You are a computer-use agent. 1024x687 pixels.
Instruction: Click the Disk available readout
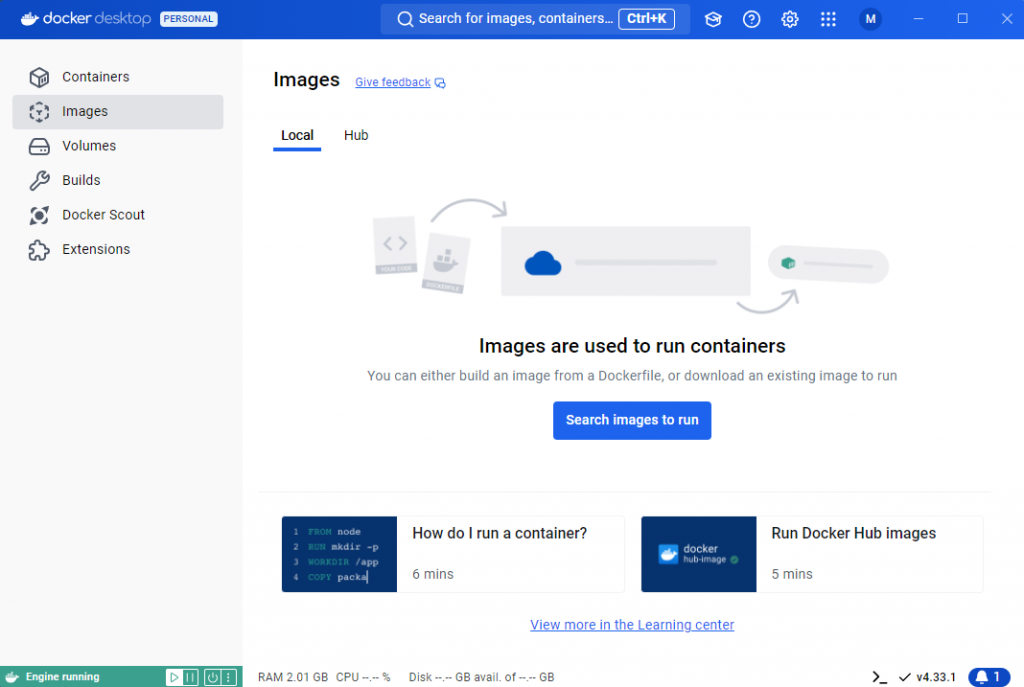click(481, 677)
